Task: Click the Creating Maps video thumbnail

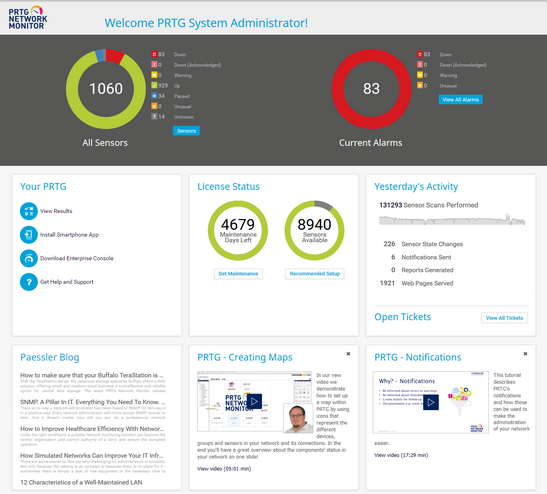Action: (x=255, y=402)
